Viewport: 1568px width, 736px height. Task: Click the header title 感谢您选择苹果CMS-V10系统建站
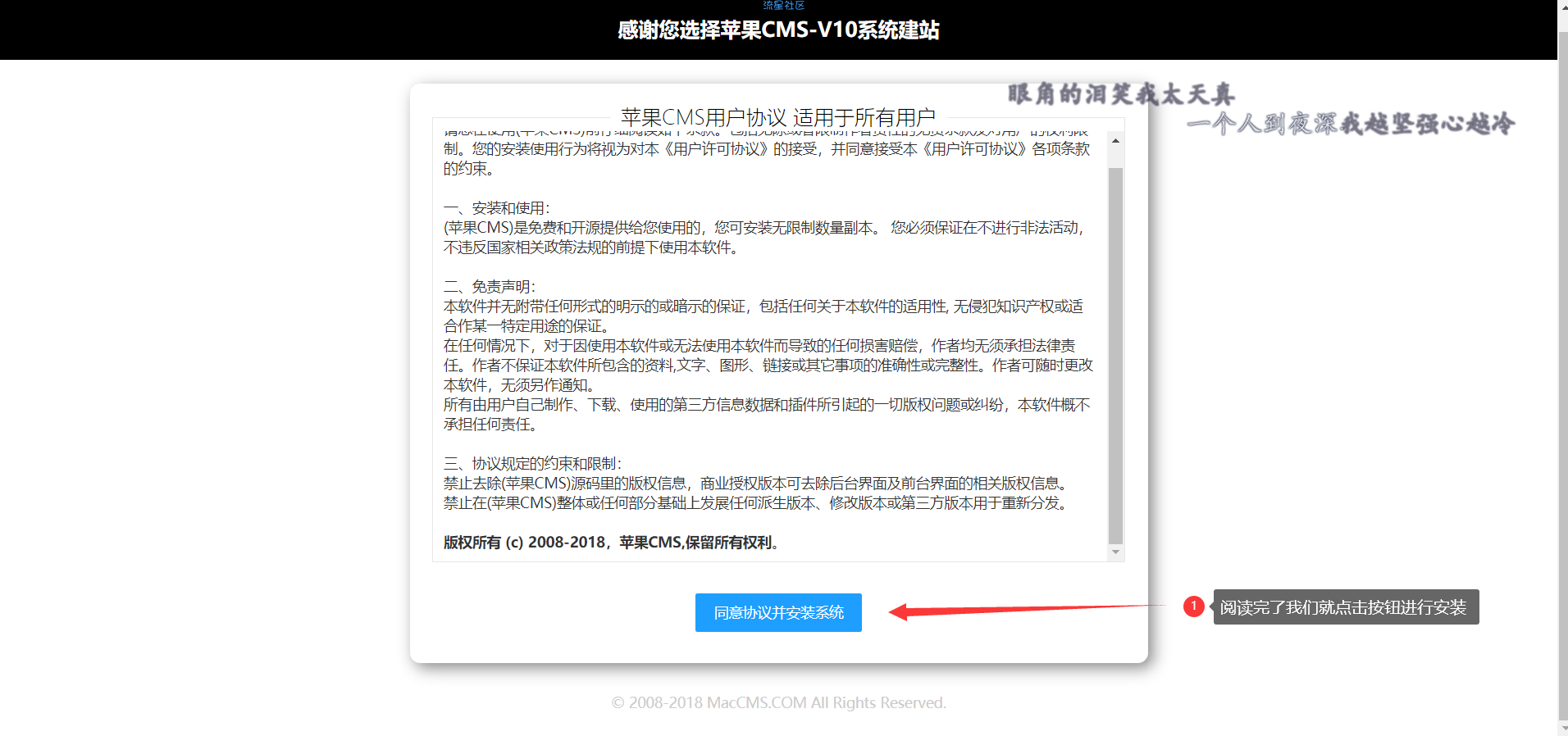coord(778,30)
